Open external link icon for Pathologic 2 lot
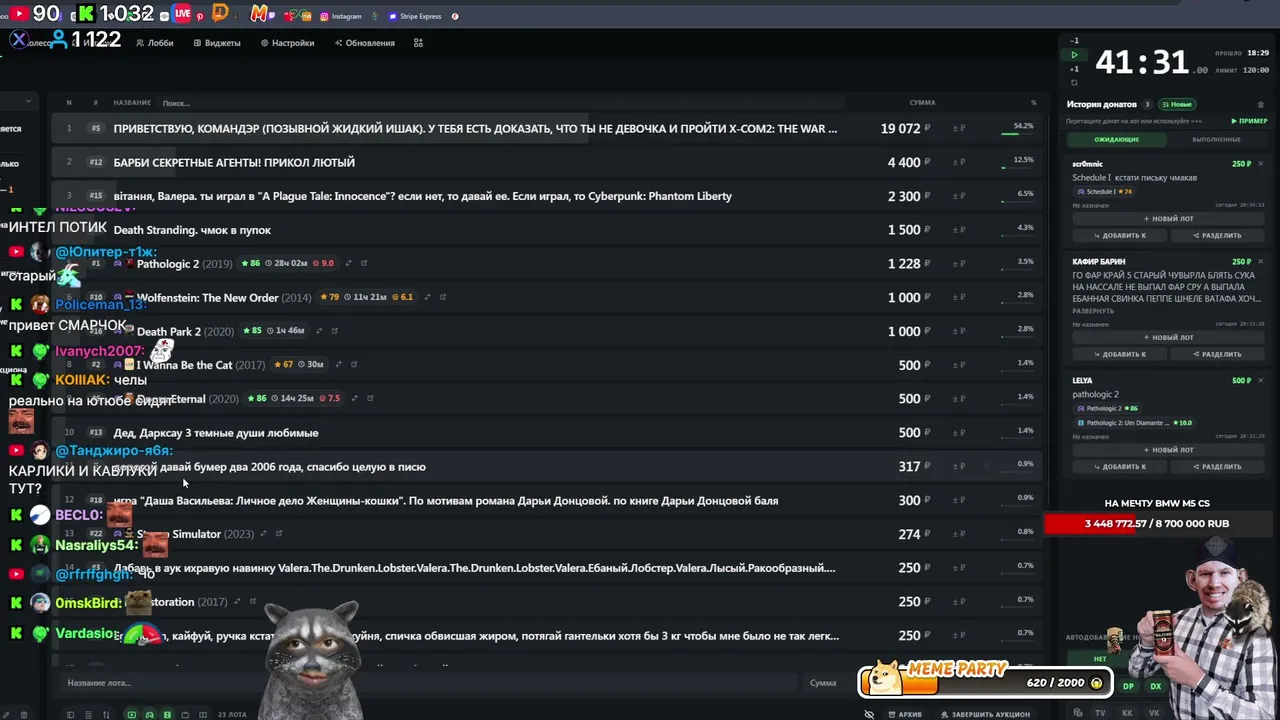 [364, 263]
